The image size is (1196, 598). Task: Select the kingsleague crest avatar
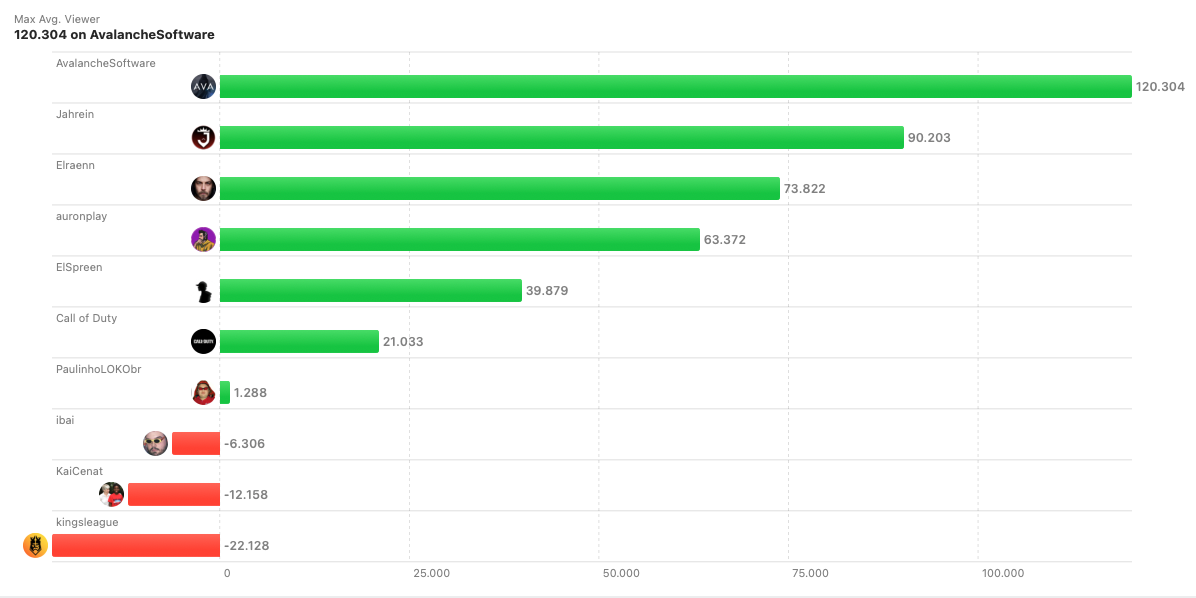pyautogui.click(x=34, y=545)
